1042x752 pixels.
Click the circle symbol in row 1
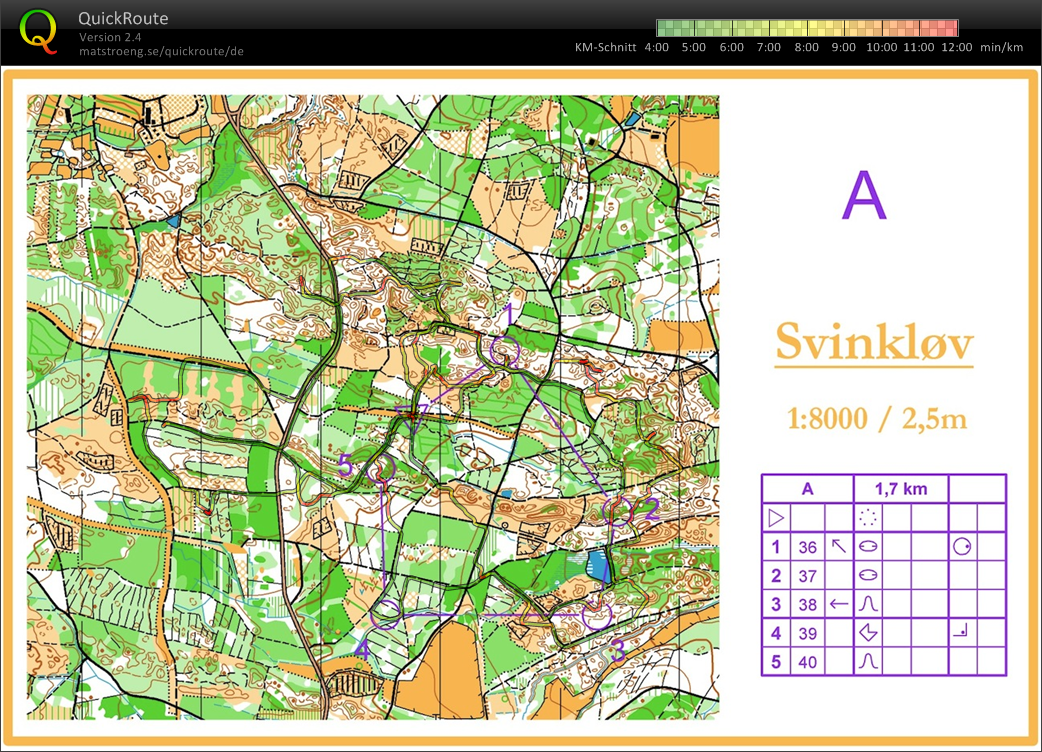pos(962,547)
